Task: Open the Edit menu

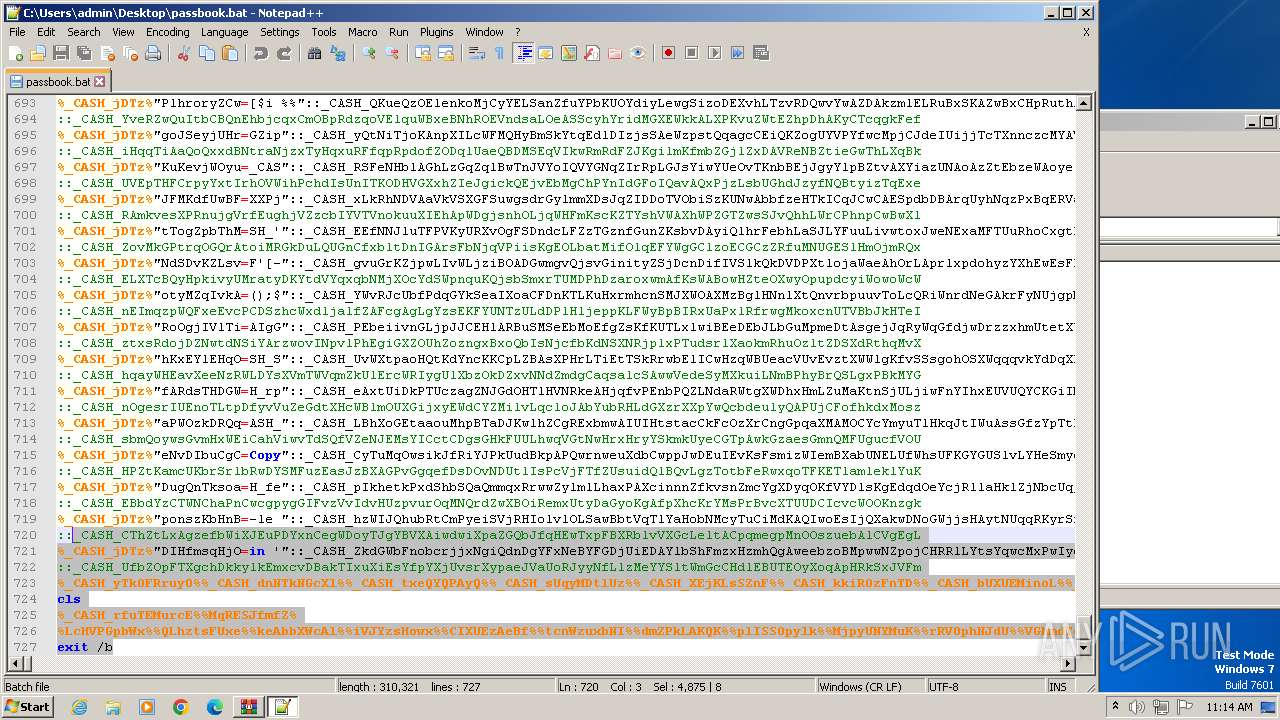Action: click(x=46, y=32)
